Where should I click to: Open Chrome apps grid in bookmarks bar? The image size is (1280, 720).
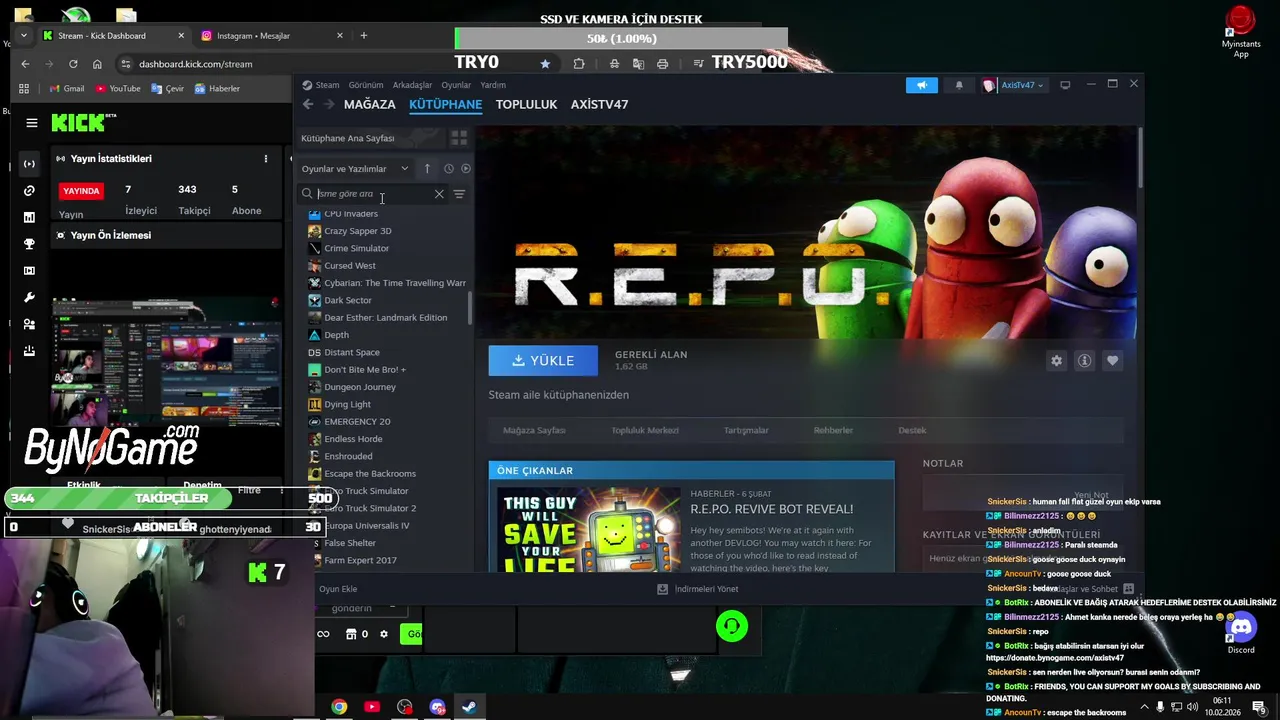tap(24, 88)
